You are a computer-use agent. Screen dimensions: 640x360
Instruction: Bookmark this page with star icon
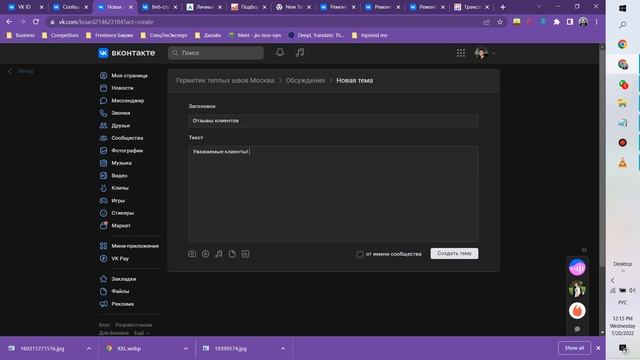click(x=500, y=22)
